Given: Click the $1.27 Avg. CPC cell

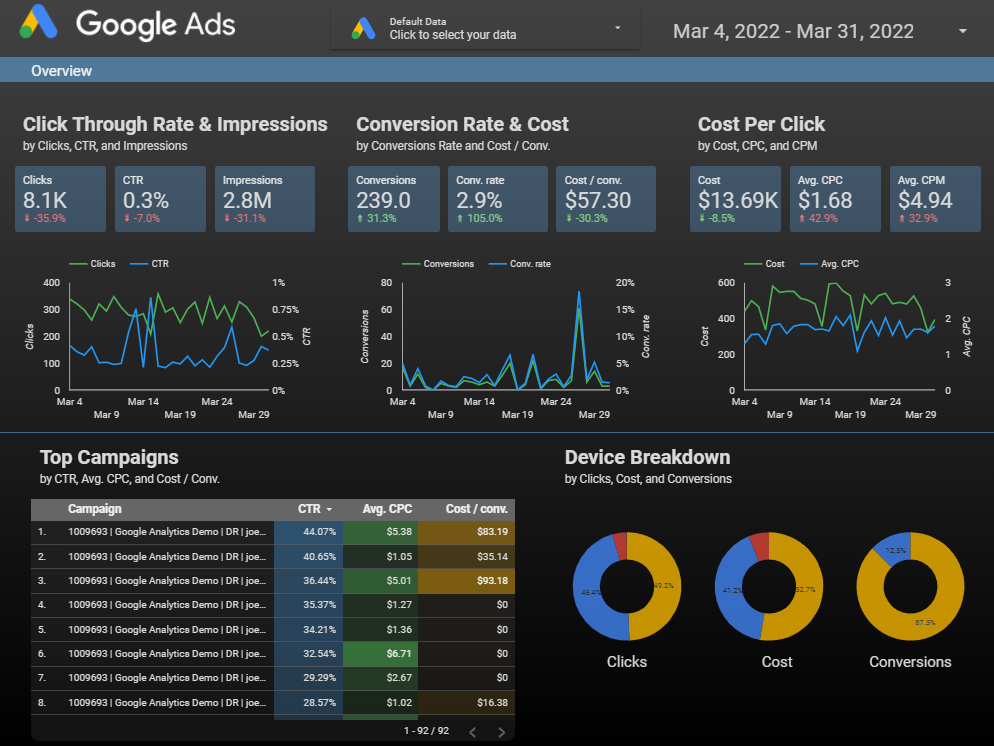Looking at the screenshot, I should (380, 605).
